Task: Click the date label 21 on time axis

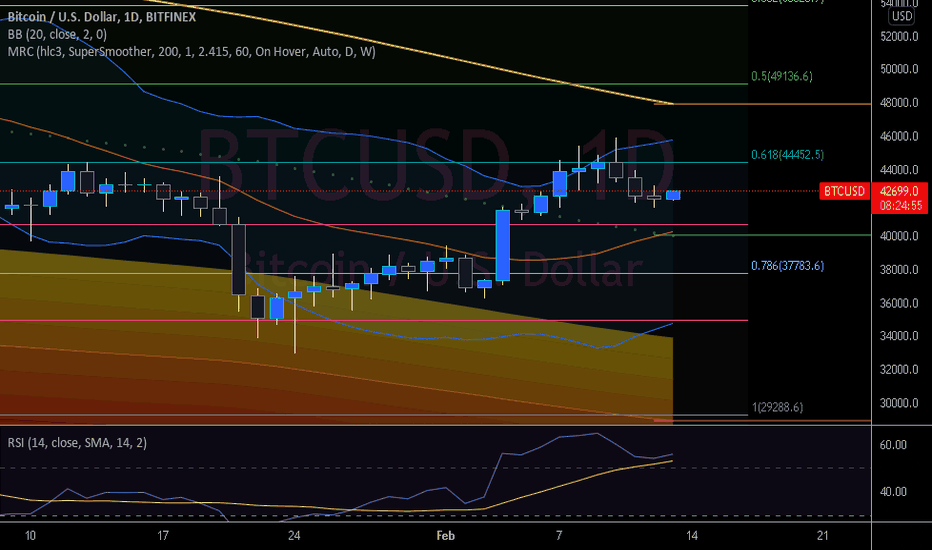Action: pyautogui.click(x=823, y=536)
